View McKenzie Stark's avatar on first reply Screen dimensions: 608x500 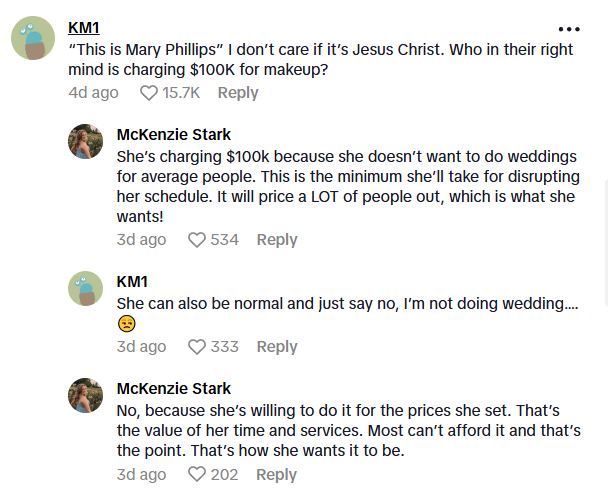click(86, 142)
